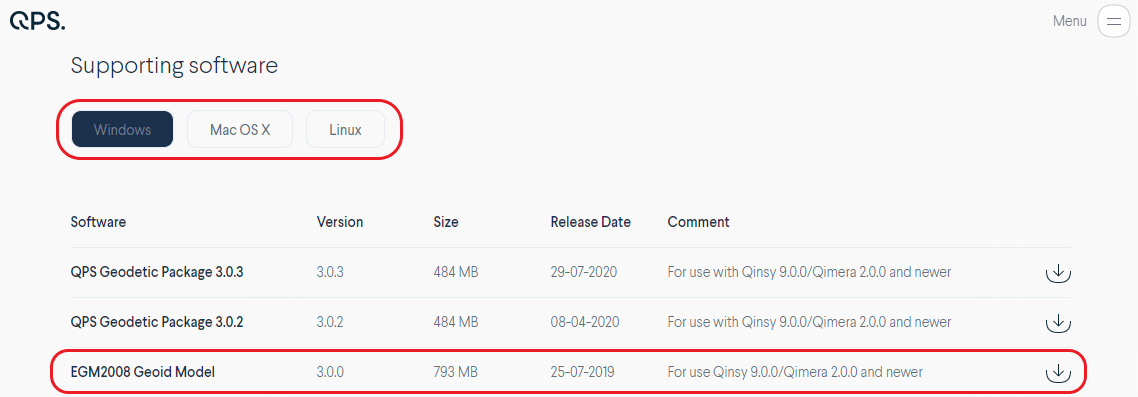Click the Version column header

(x=340, y=222)
